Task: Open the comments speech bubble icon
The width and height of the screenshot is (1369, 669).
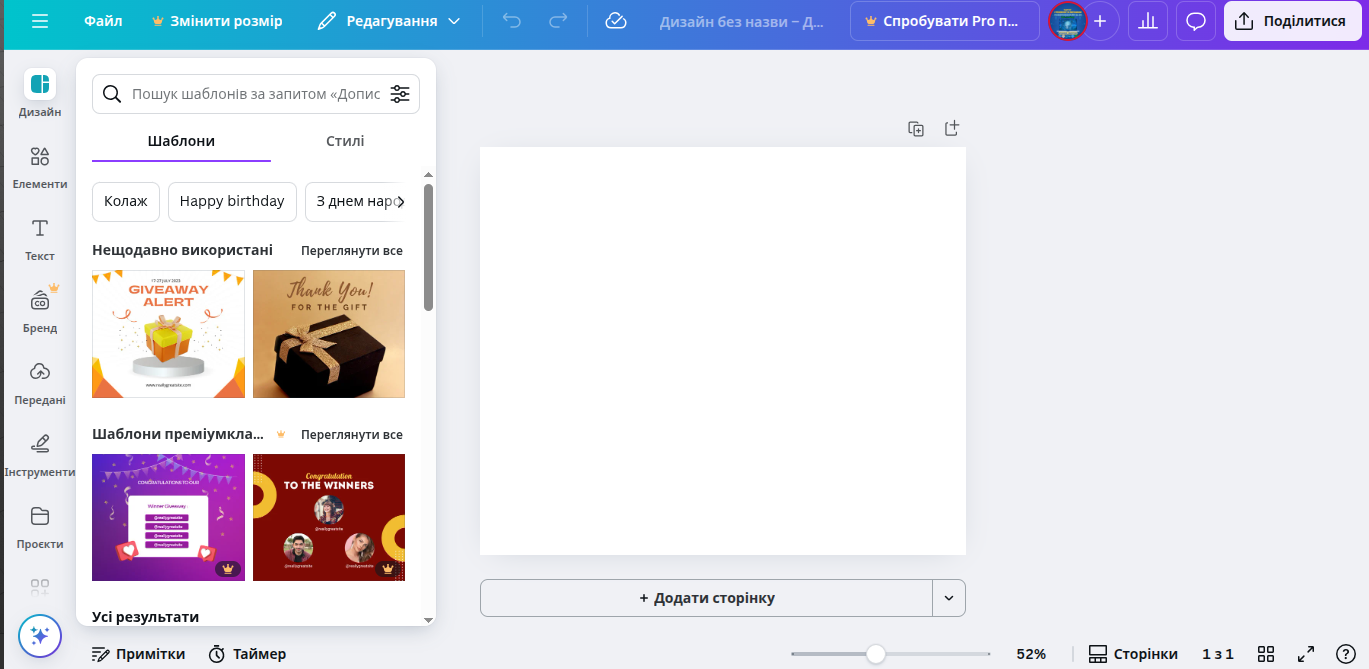Action: click(x=1195, y=21)
